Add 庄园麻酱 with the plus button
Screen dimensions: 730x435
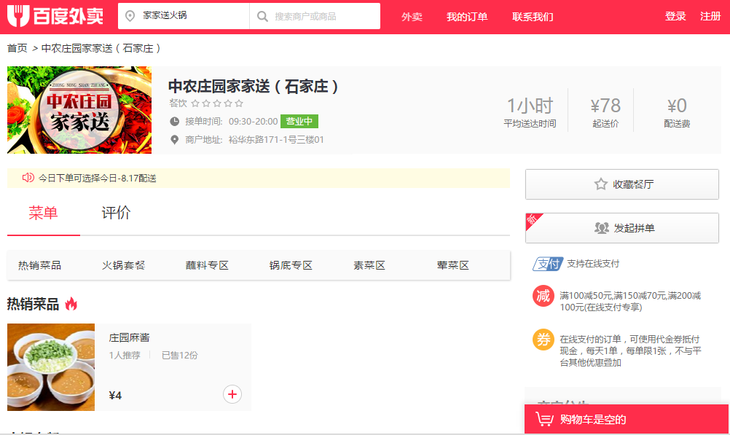tap(232, 394)
